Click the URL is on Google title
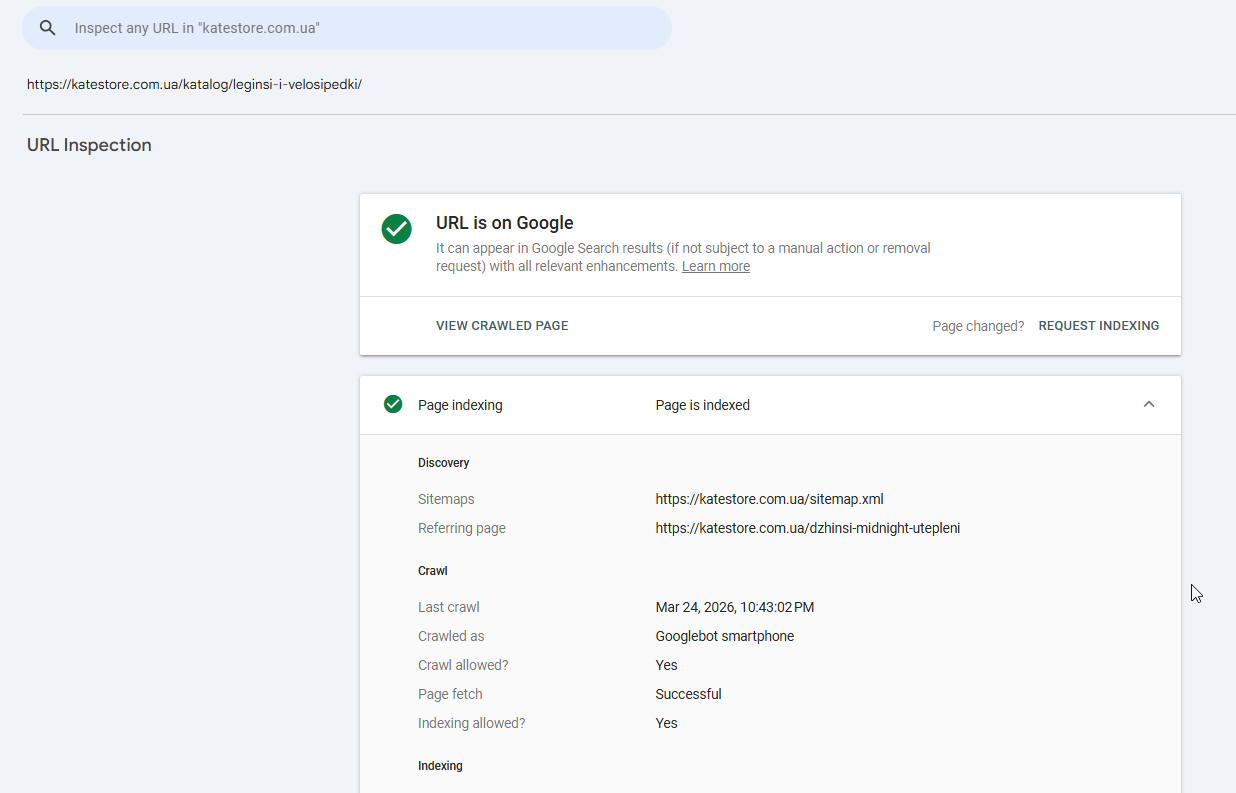 [504, 223]
